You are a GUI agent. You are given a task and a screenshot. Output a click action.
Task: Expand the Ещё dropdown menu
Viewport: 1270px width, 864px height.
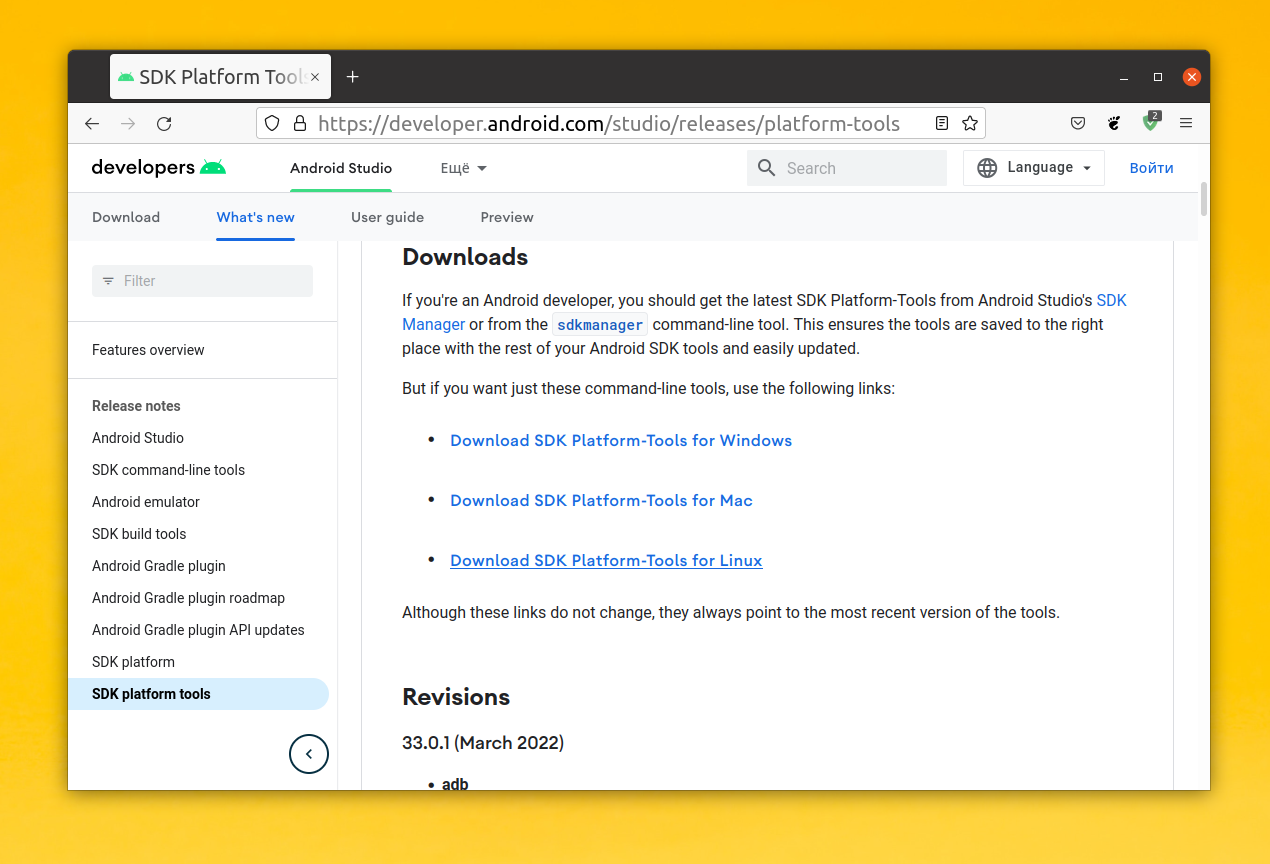pyautogui.click(x=464, y=168)
